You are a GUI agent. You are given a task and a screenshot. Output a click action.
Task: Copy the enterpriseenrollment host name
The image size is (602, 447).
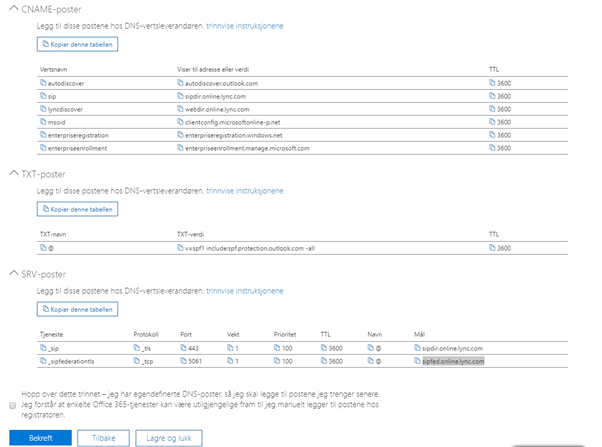tap(43, 147)
